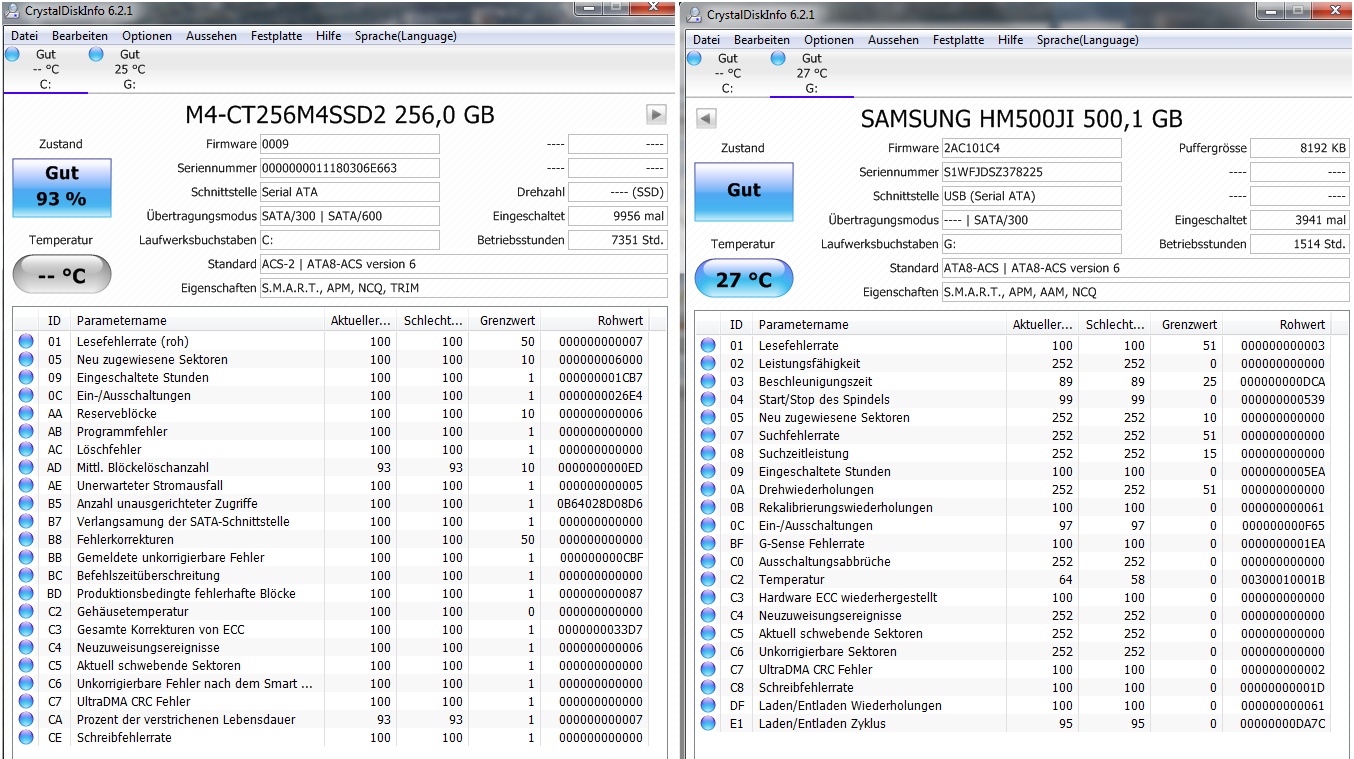
Task: Click SAMSUNG HM500JI 500,1 GB title
Action: [1021, 119]
